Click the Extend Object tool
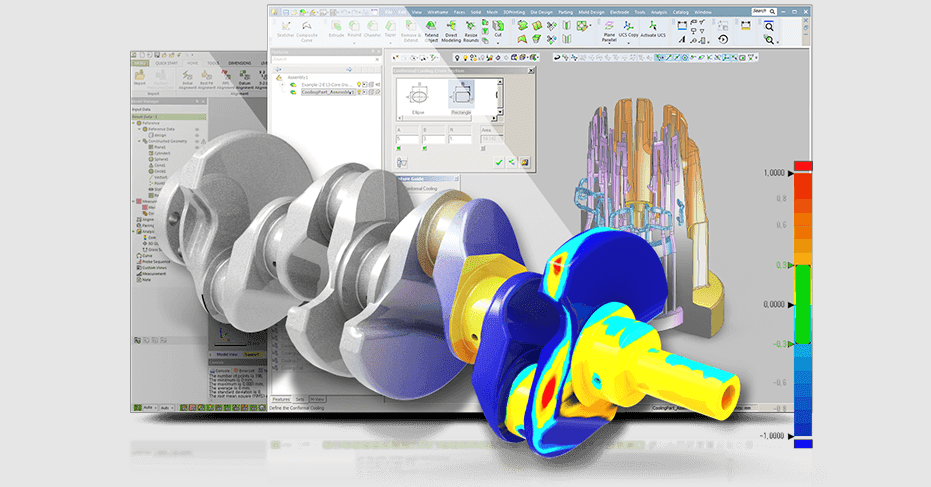This screenshot has height=487, width=931. click(x=432, y=30)
